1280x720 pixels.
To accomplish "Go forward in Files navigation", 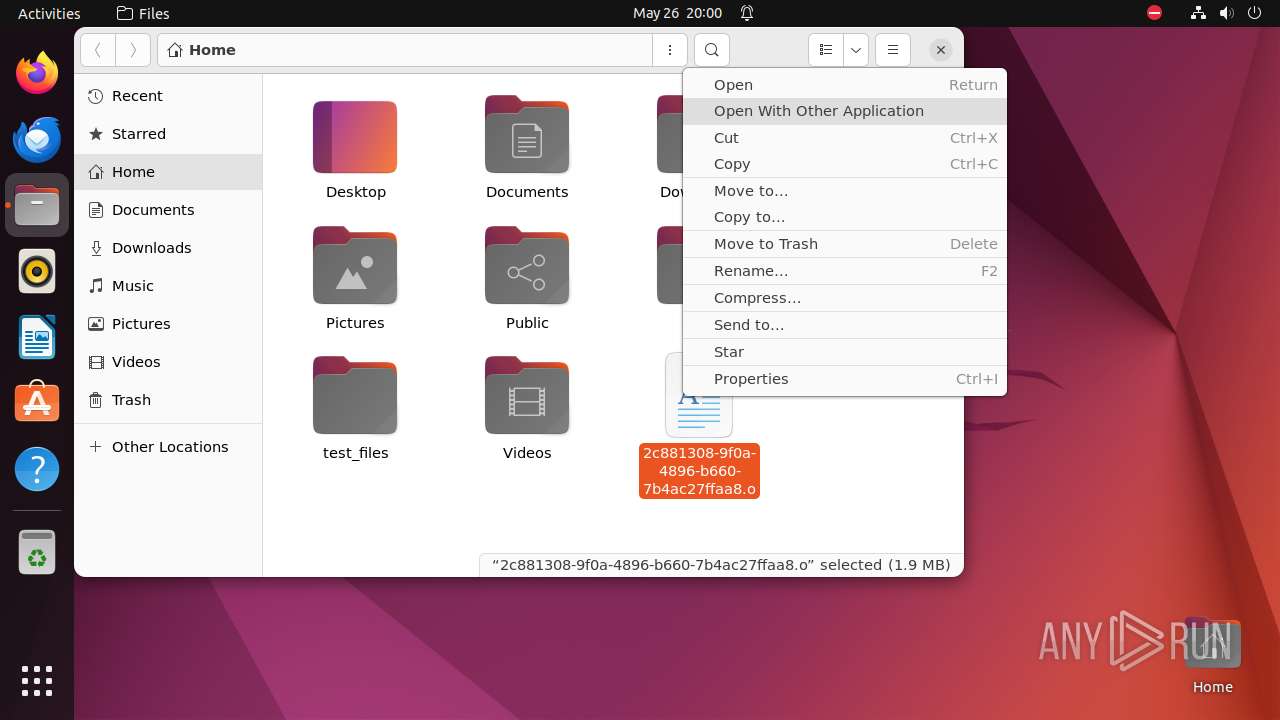I will (x=133, y=50).
